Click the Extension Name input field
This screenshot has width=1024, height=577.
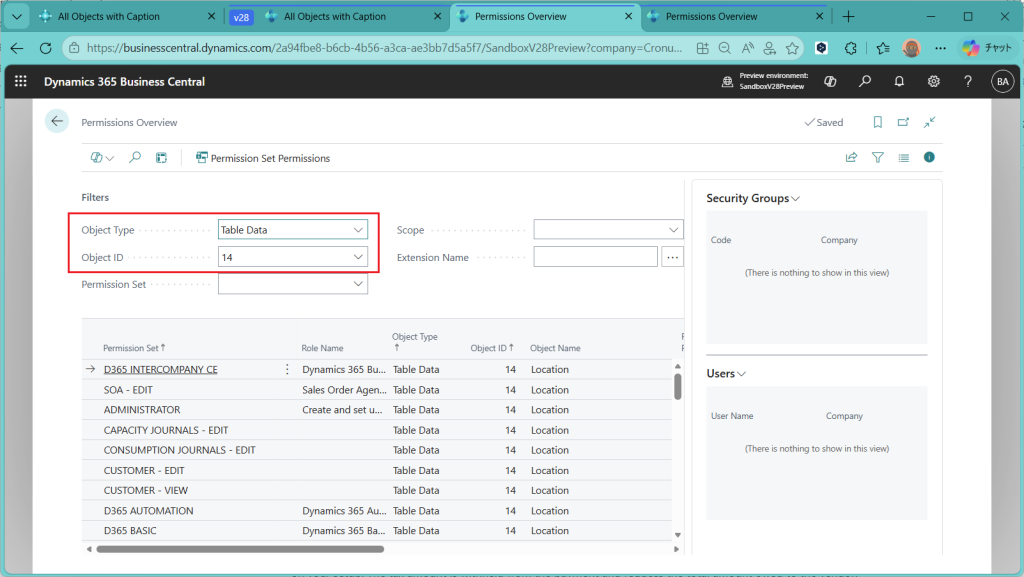tap(595, 257)
